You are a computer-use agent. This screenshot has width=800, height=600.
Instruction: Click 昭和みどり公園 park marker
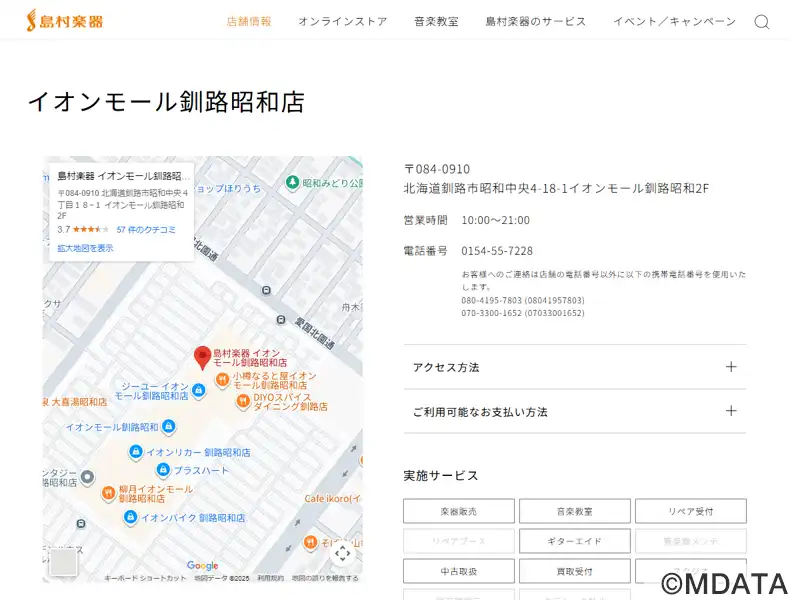click(x=292, y=182)
